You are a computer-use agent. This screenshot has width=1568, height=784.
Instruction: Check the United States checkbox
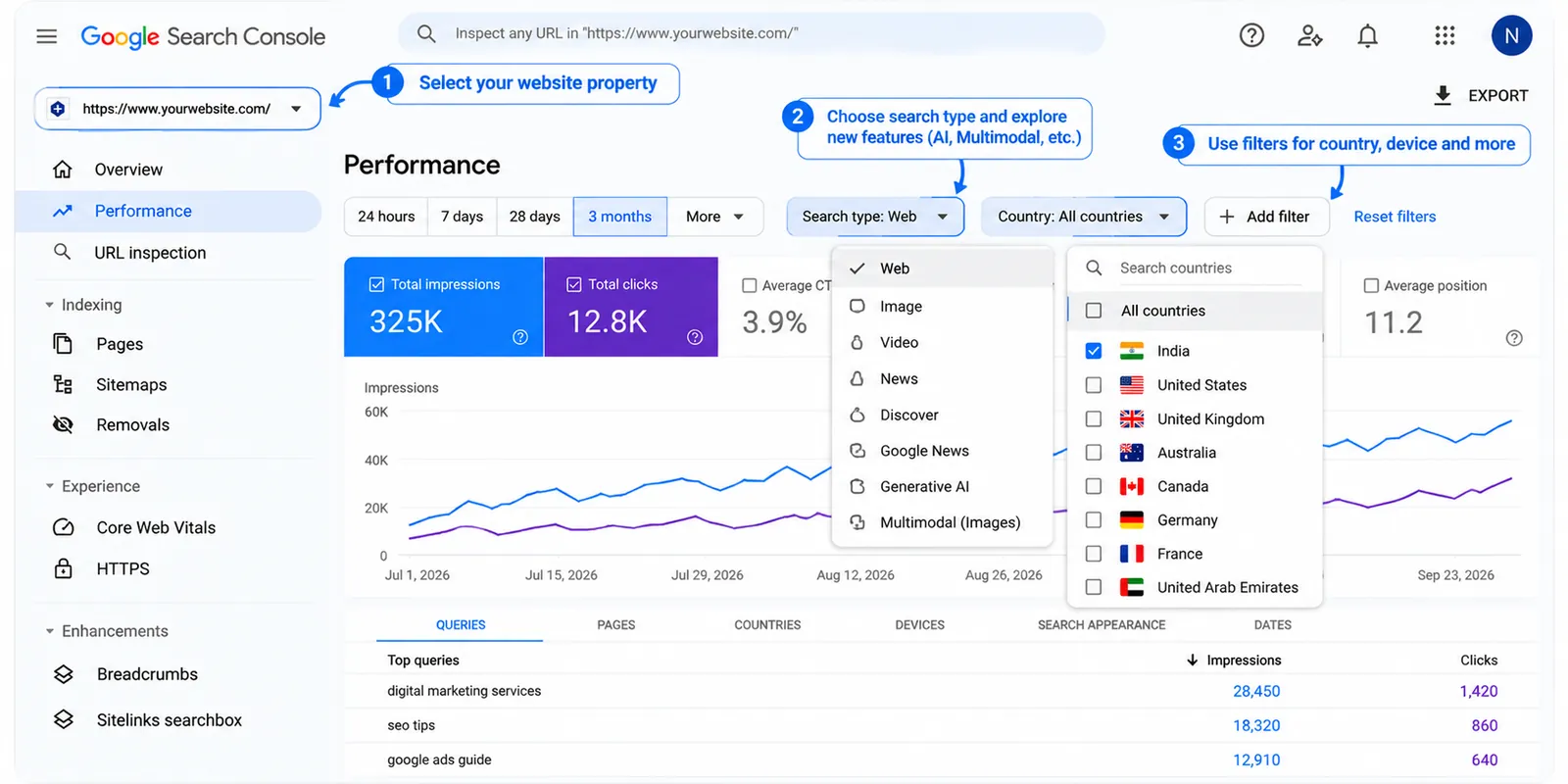pos(1094,385)
